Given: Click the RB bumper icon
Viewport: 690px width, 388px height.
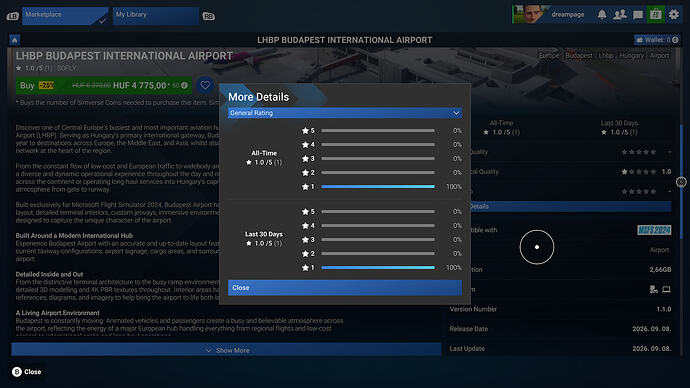Looking at the screenshot, I should coord(208,16).
